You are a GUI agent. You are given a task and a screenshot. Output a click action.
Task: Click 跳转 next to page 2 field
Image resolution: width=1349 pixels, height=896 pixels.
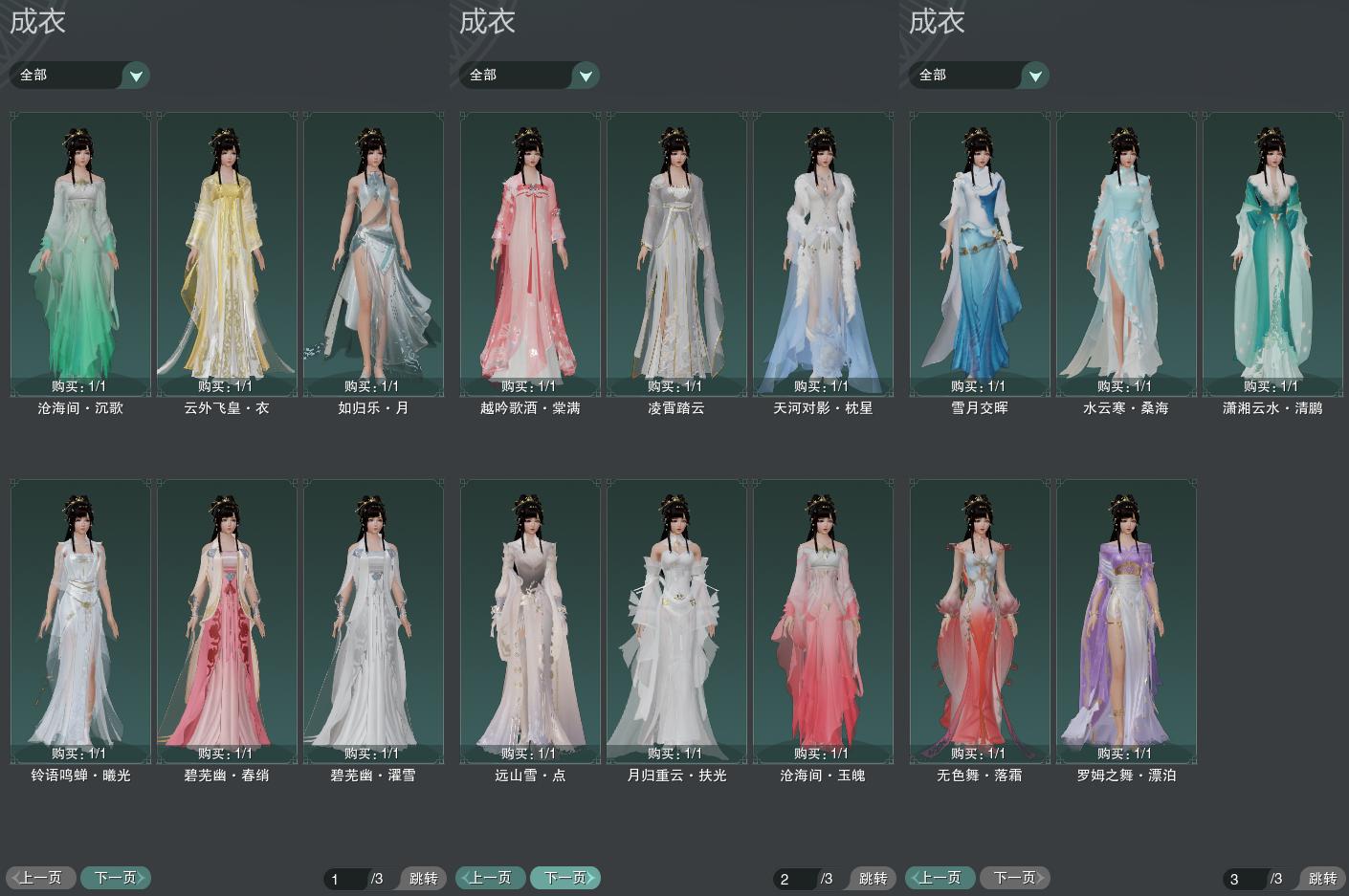coord(872,879)
